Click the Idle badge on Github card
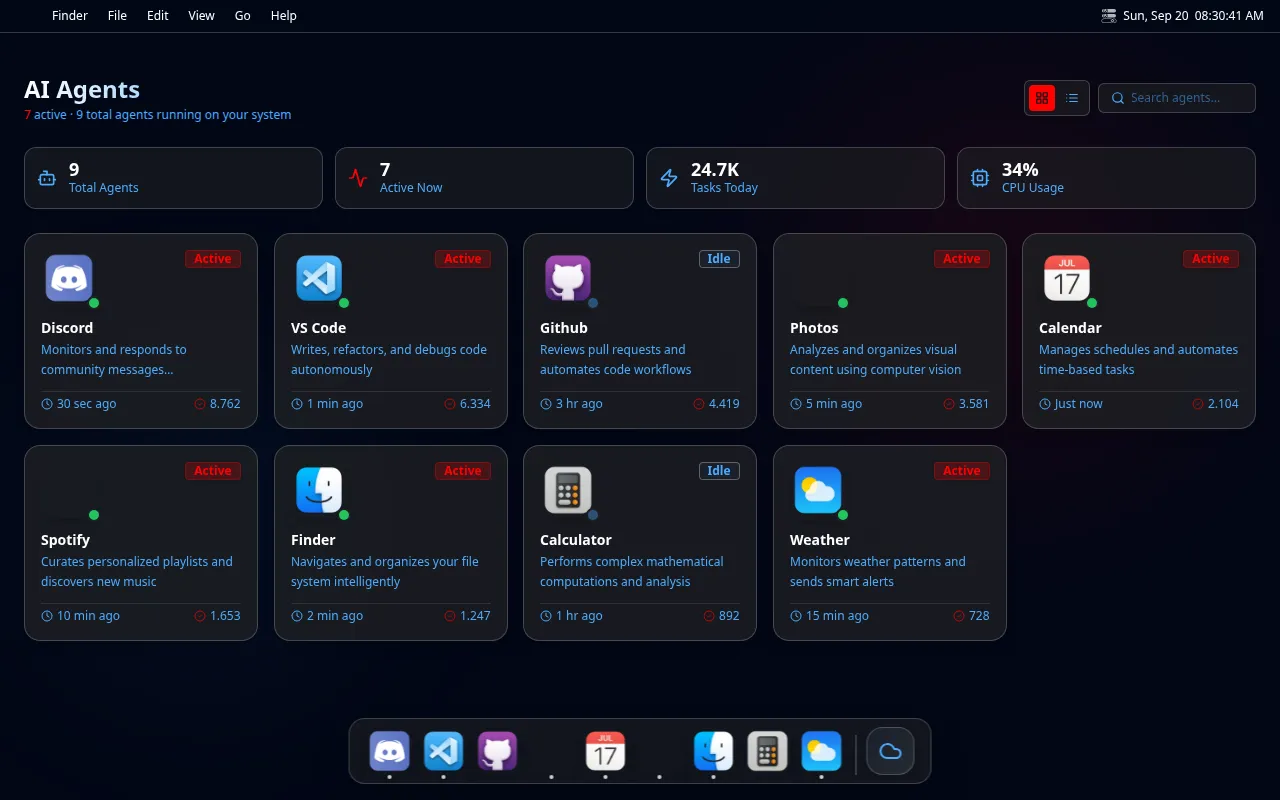The image size is (1280, 800). coord(719,259)
